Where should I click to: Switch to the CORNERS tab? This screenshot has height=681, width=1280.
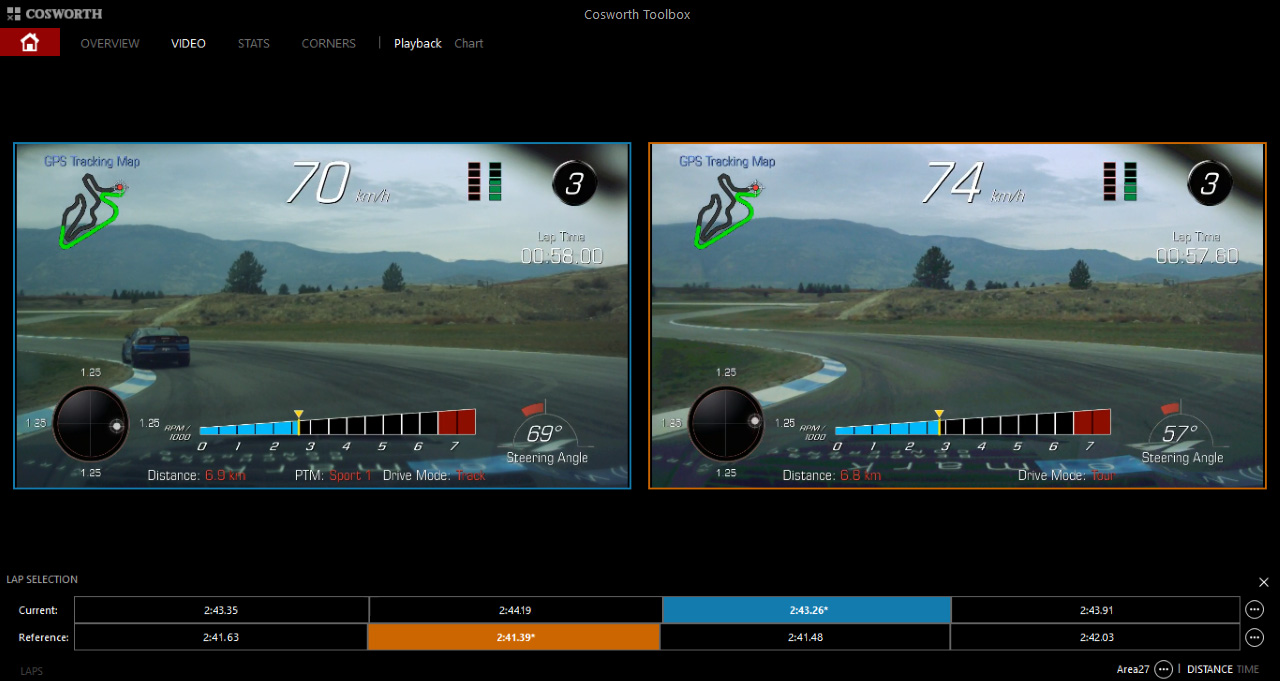tap(328, 43)
